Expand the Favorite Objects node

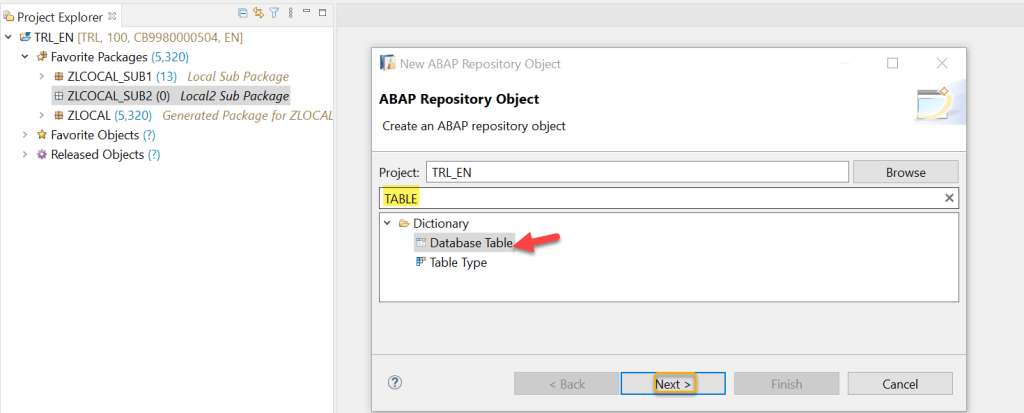(x=25, y=135)
